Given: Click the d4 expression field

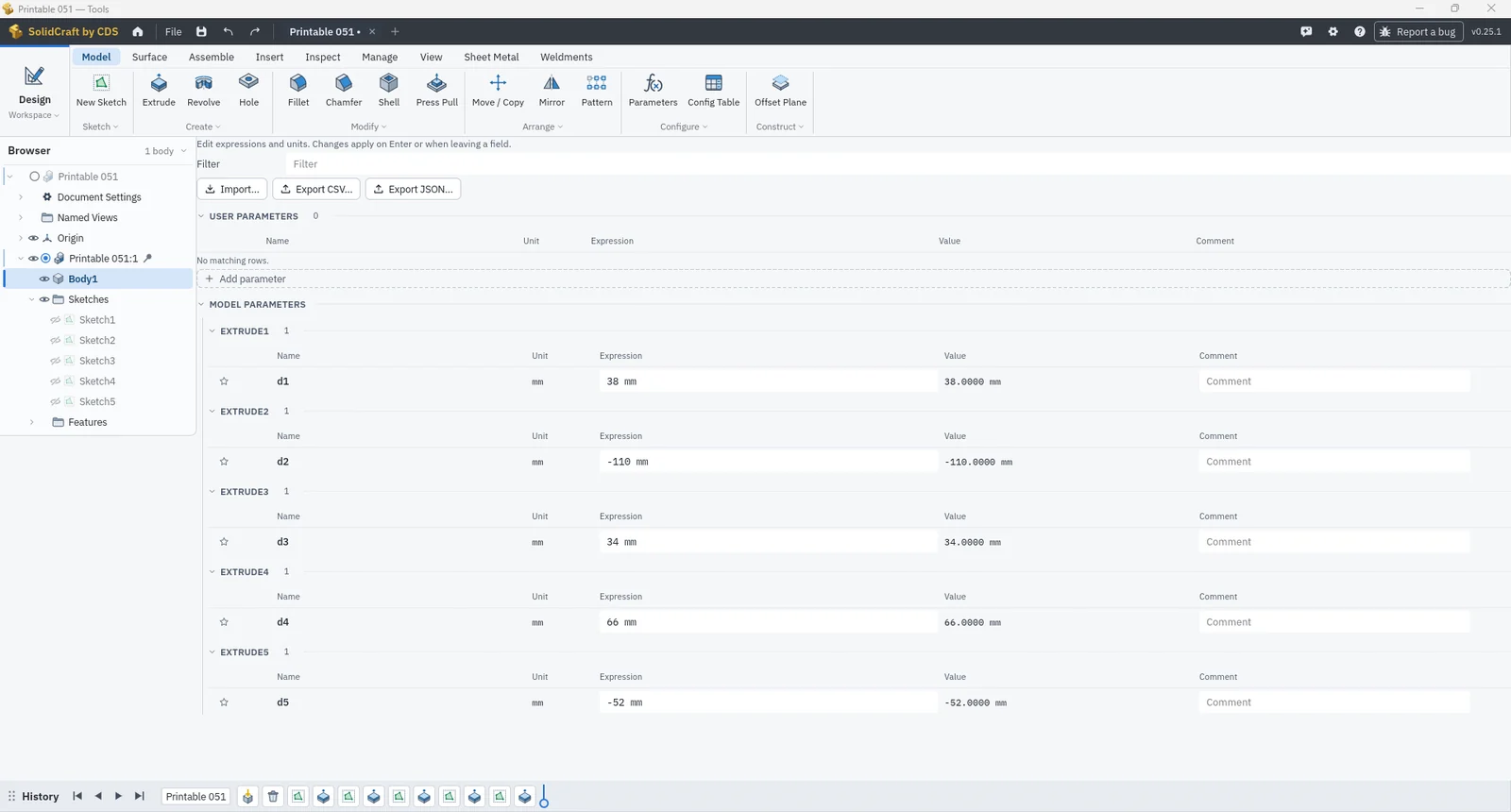Looking at the screenshot, I should coord(768,622).
